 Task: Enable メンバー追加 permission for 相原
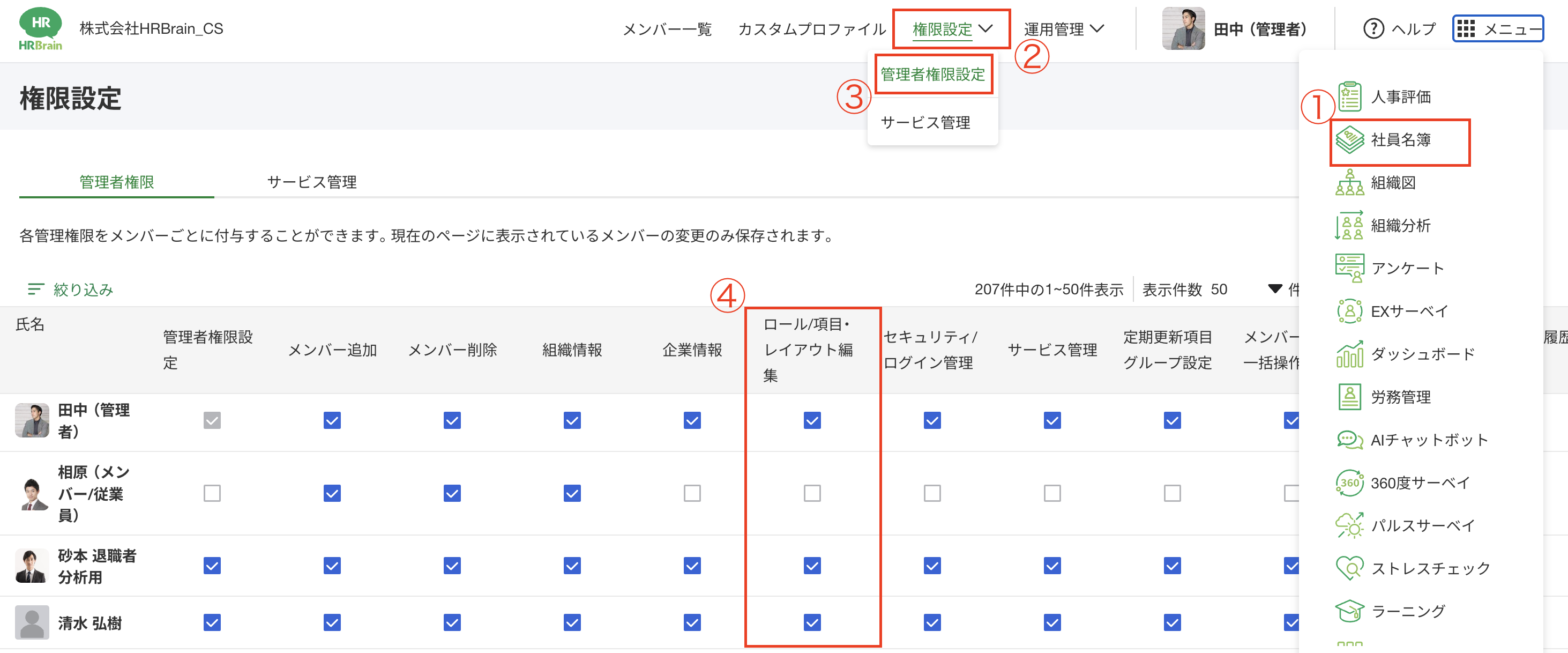click(332, 493)
